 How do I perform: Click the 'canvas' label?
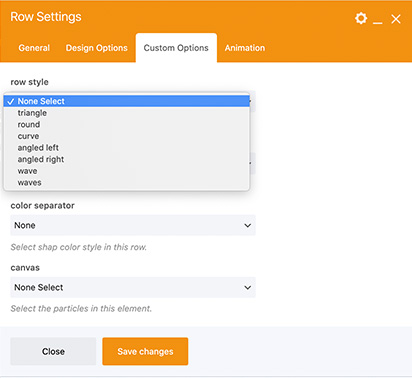point(25,268)
